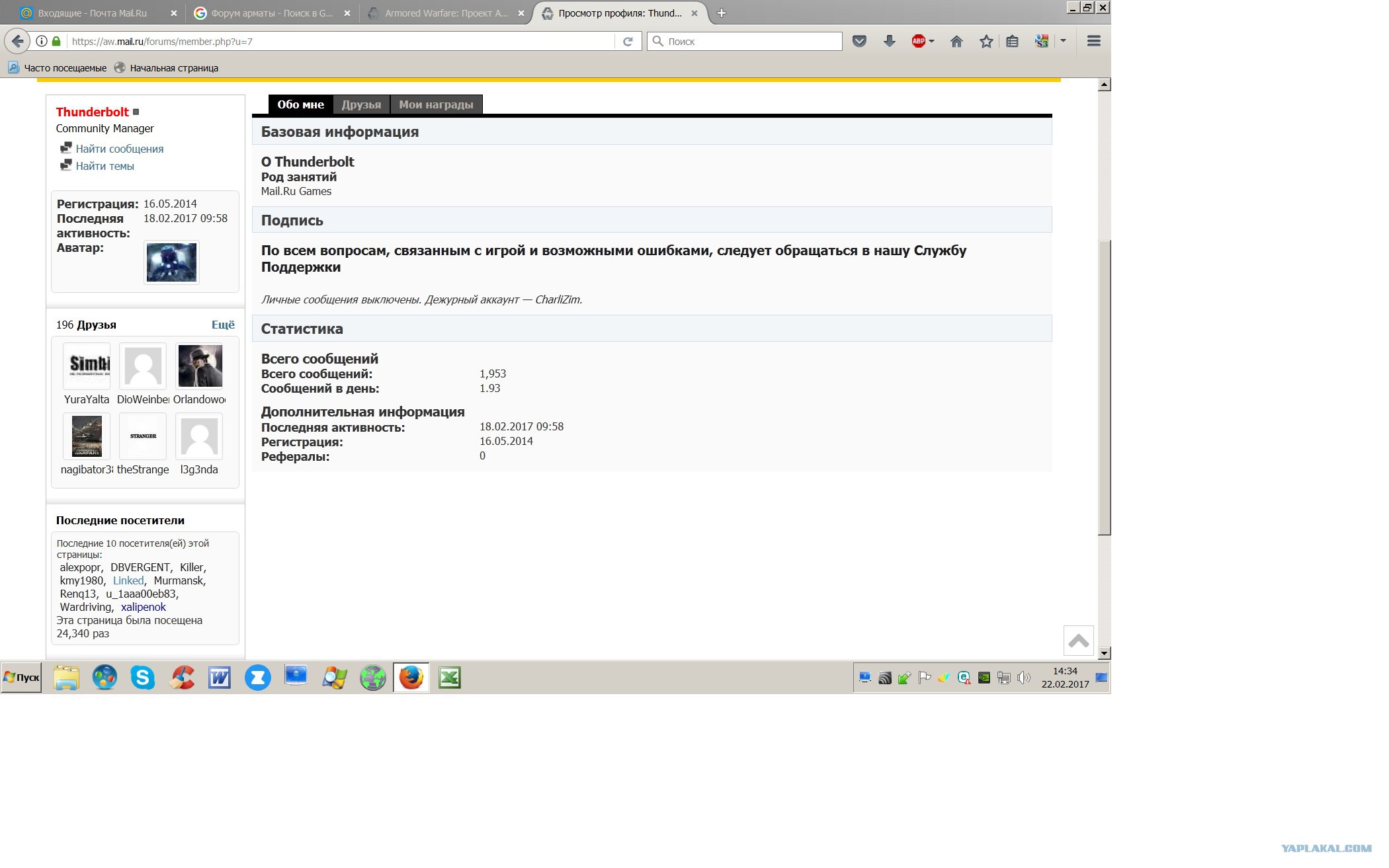This screenshot has height=868, width=1389.
Task: Switch to the Мои награды tab
Action: [436, 104]
